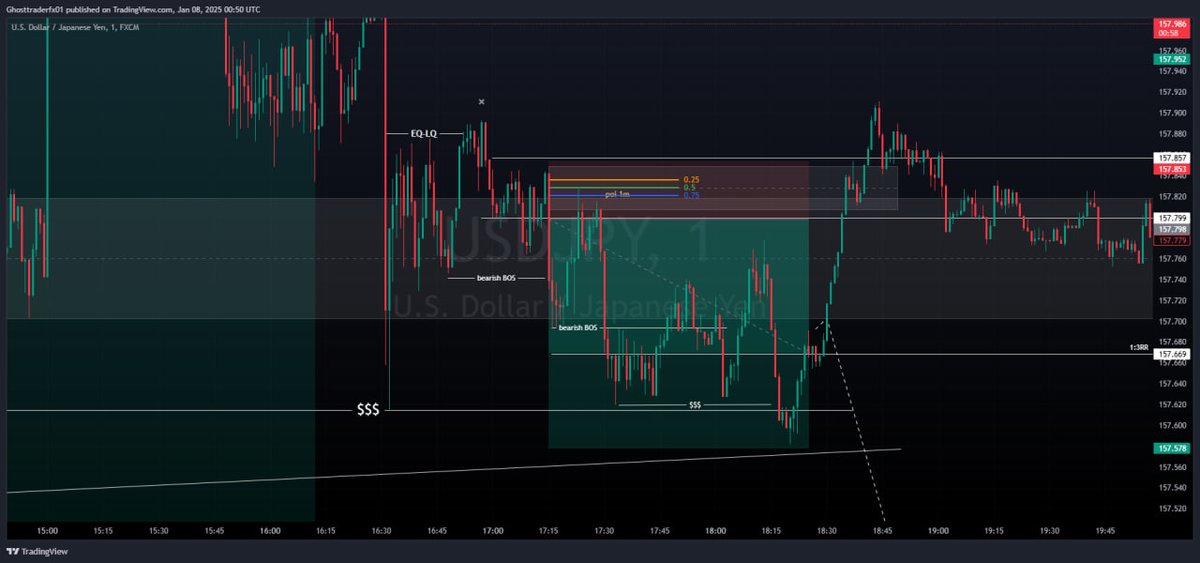Click the white 157.669 target price label
This screenshot has height=563, width=1200.
(1171, 354)
